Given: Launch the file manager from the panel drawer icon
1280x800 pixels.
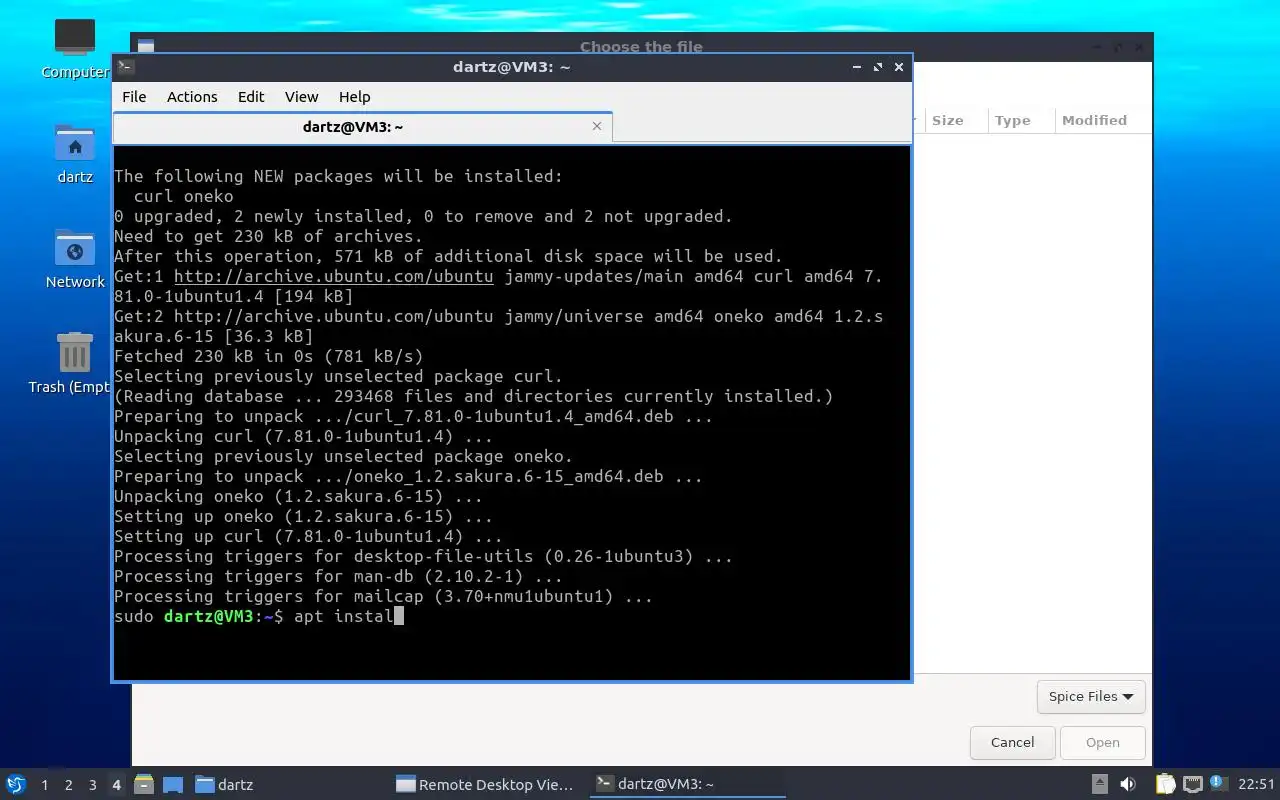Looking at the screenshot, I should click(143, 784).
